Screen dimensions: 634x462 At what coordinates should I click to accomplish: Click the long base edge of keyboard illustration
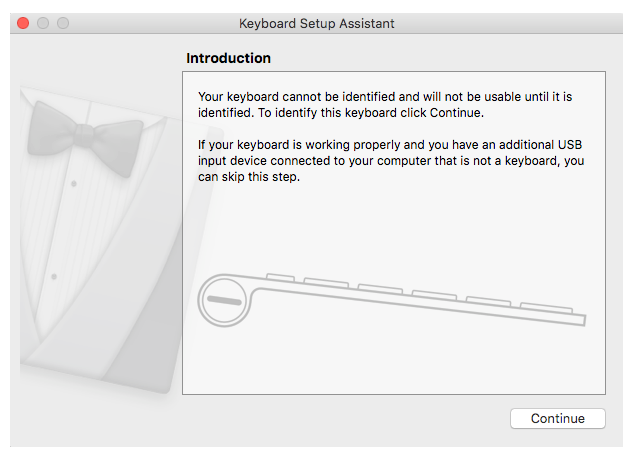coord(420,309)
